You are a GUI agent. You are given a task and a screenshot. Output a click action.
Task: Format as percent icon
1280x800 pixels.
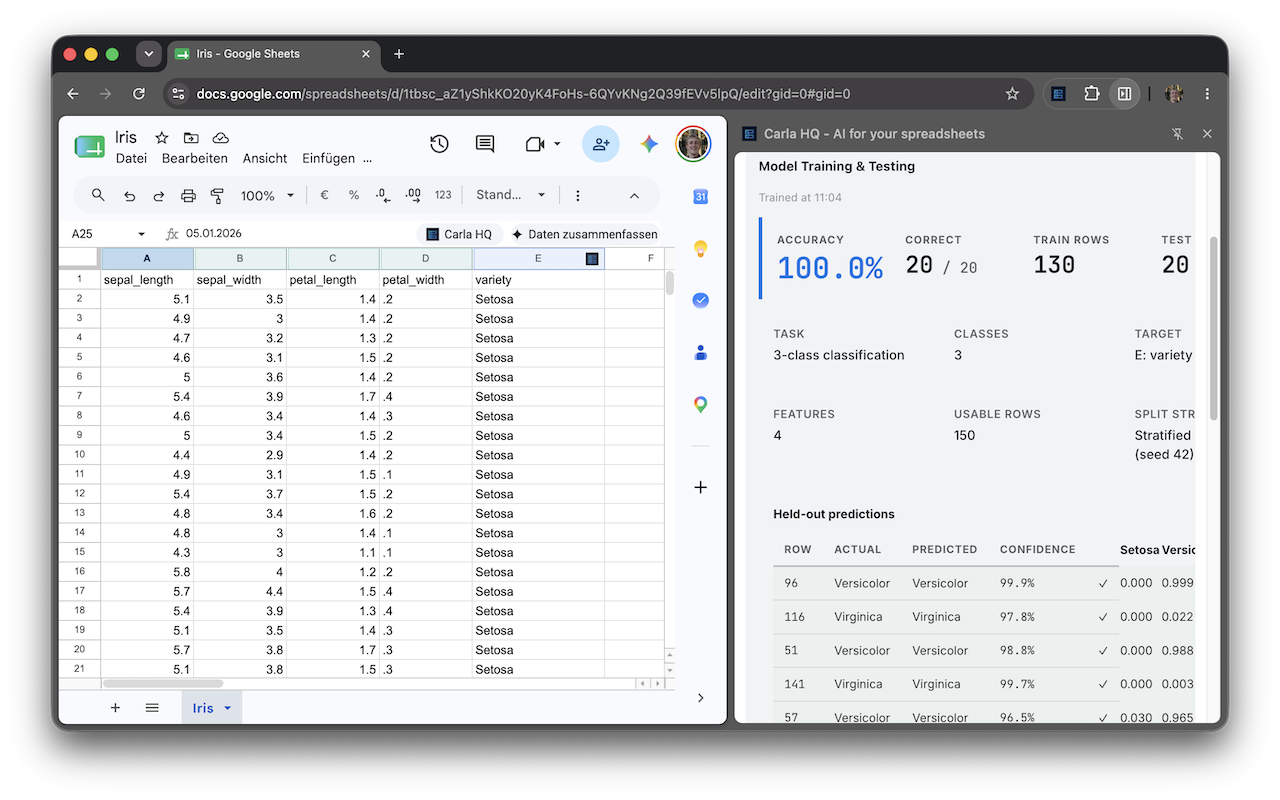(x=354, y=195)
